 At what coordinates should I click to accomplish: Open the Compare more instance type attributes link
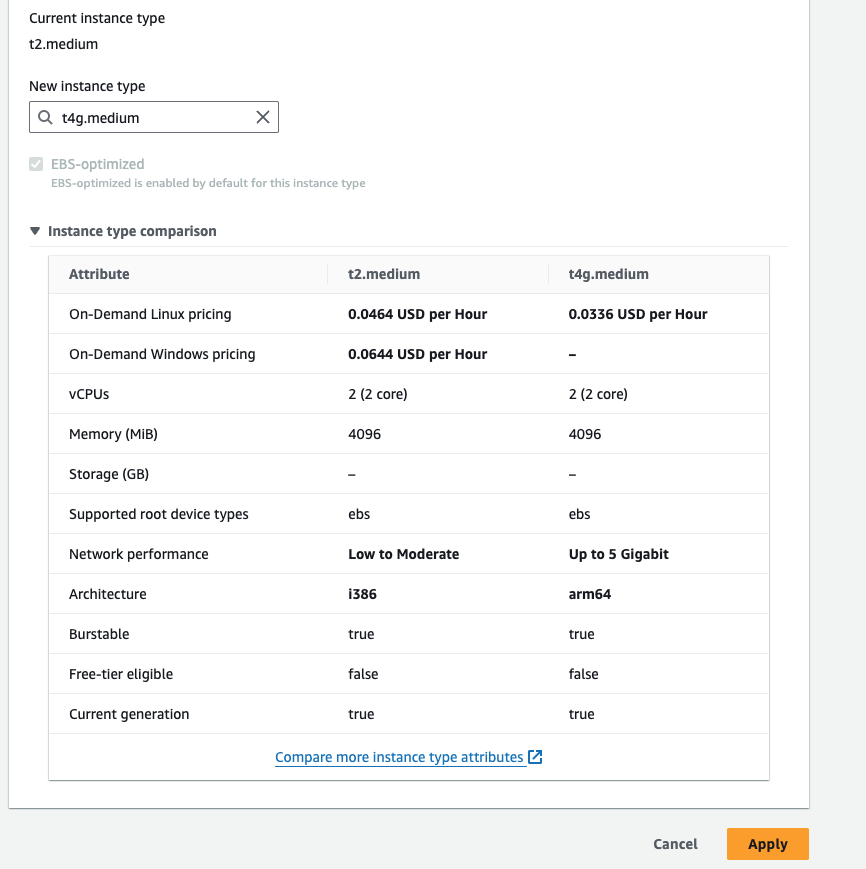(399, 757)
